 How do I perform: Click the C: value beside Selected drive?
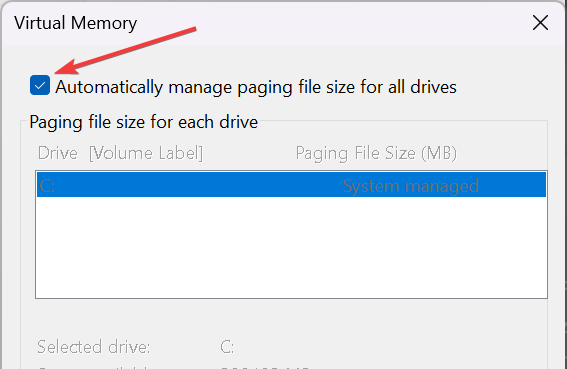pos(227,347)
